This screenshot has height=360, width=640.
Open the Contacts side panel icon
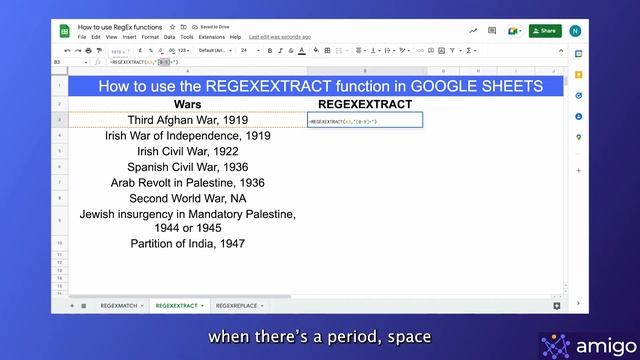[578, 117]
